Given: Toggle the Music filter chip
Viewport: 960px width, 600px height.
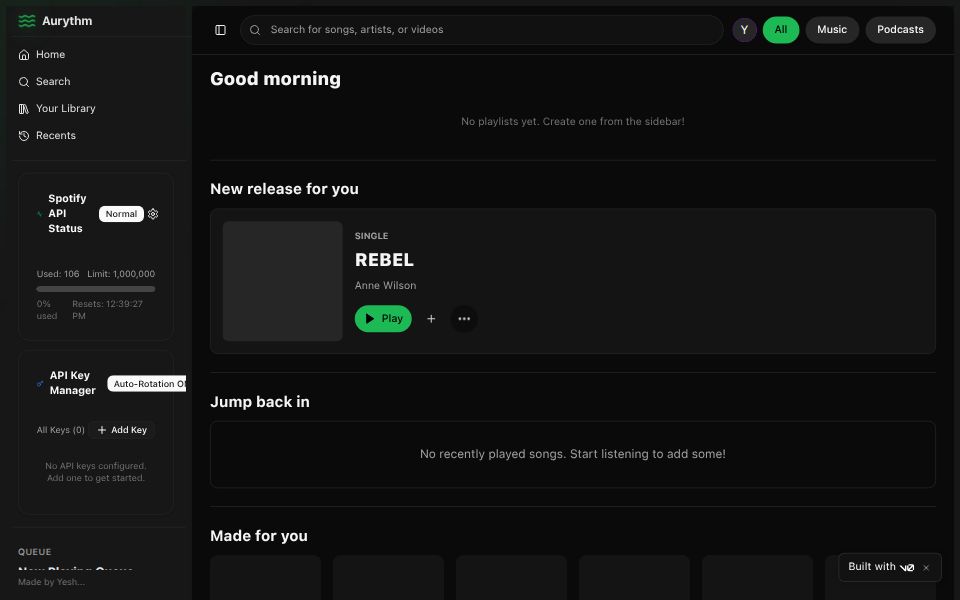Looking at the screenshot, I should tap(831, 29).
